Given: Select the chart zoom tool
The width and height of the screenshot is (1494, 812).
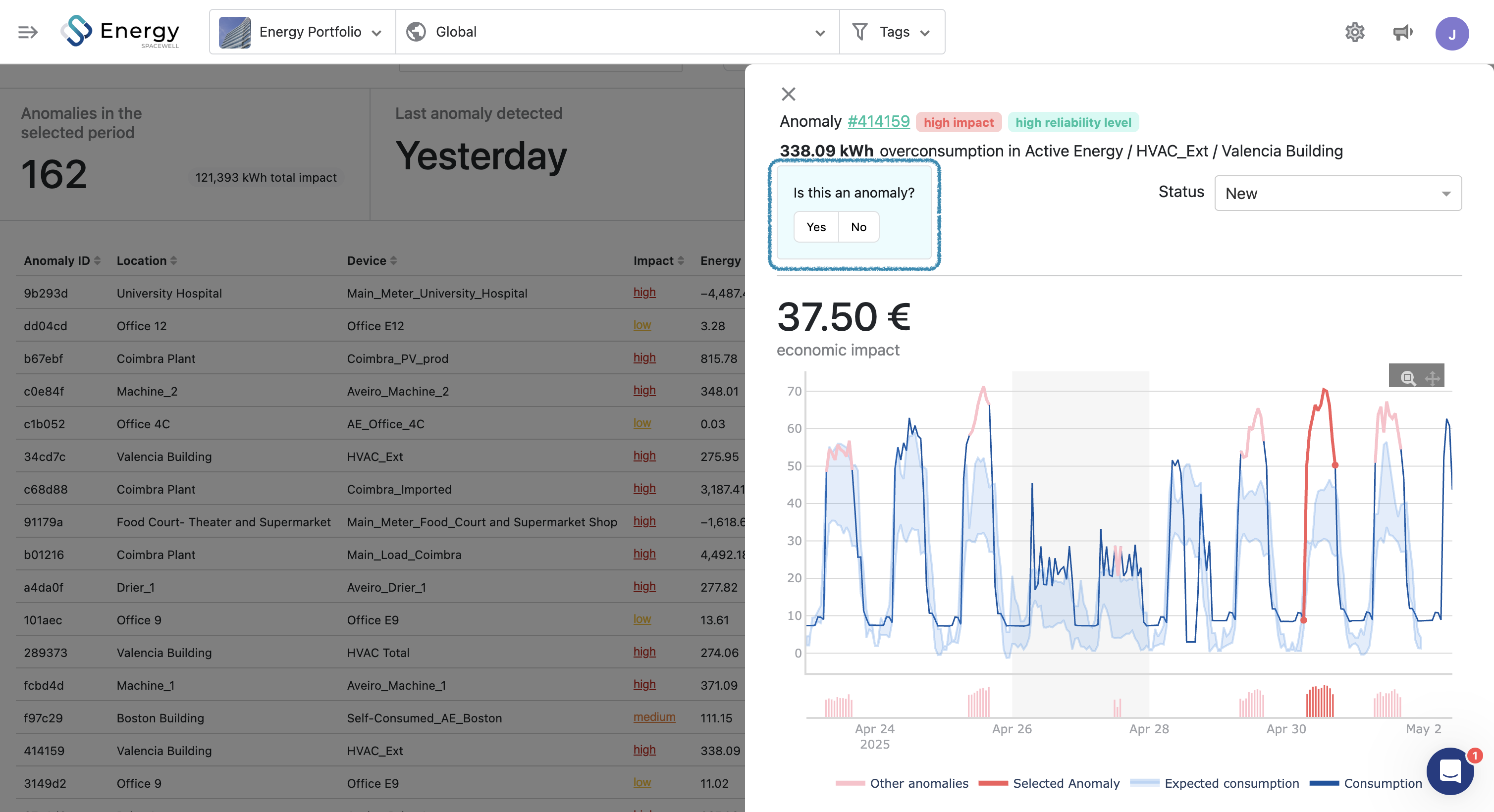Looking at the screenshot, I should point(1407,378).
